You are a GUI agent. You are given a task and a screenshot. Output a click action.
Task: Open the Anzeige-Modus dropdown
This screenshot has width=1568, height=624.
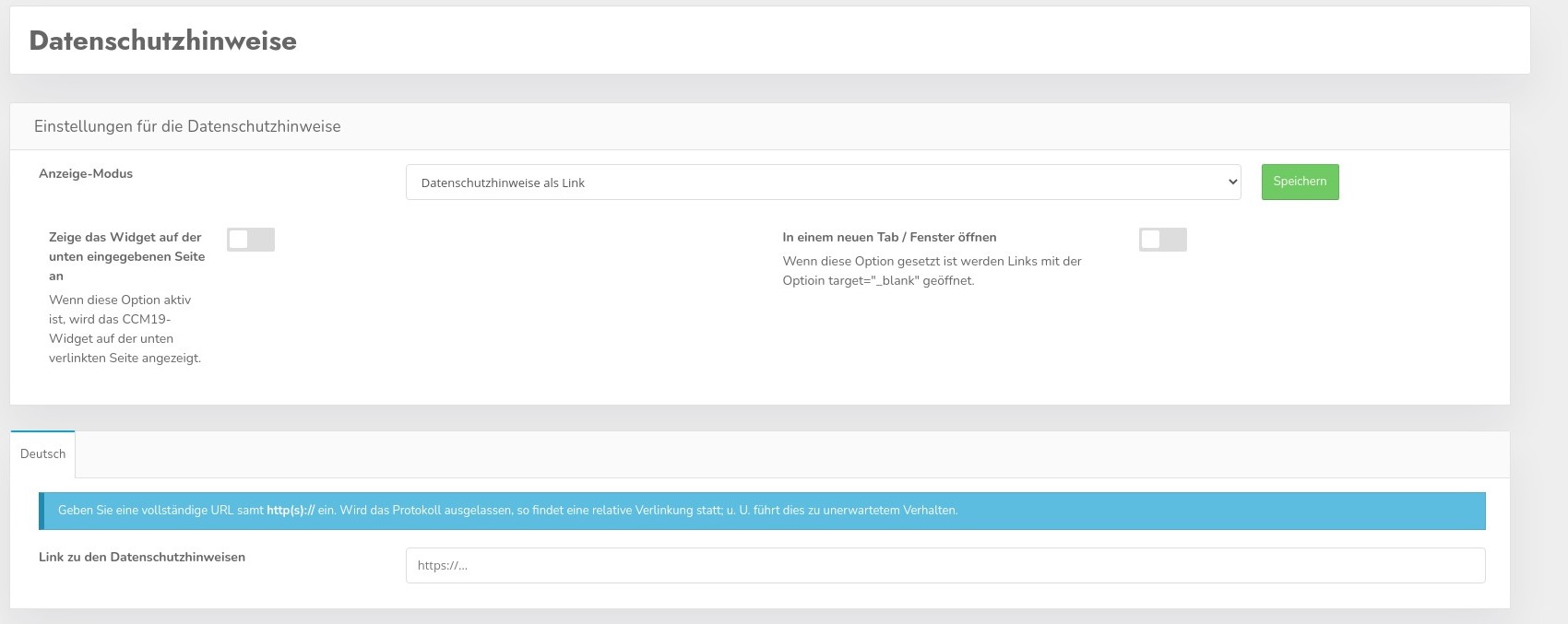(821, 182)
